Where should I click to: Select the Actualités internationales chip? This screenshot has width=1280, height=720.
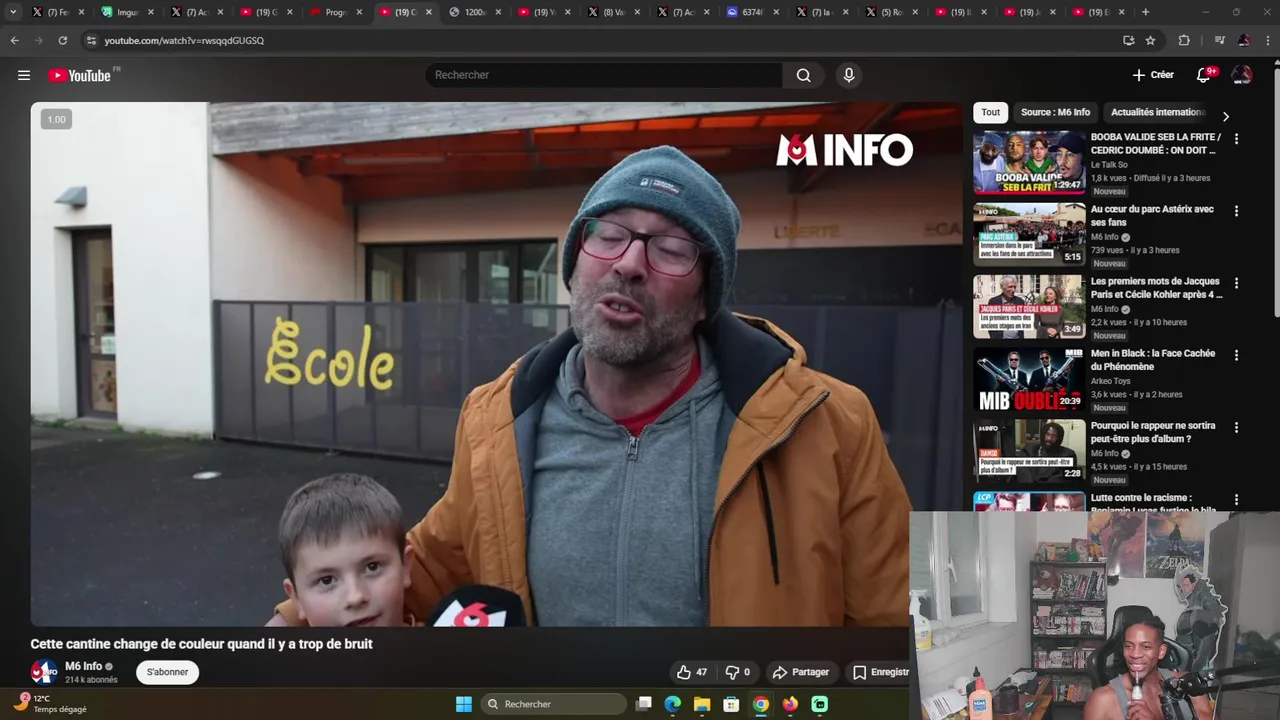tap(1158, 112)
